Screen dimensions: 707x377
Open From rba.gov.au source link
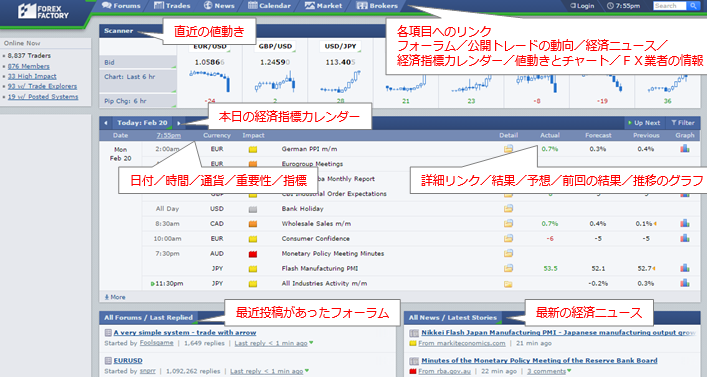tap(445, 371)
